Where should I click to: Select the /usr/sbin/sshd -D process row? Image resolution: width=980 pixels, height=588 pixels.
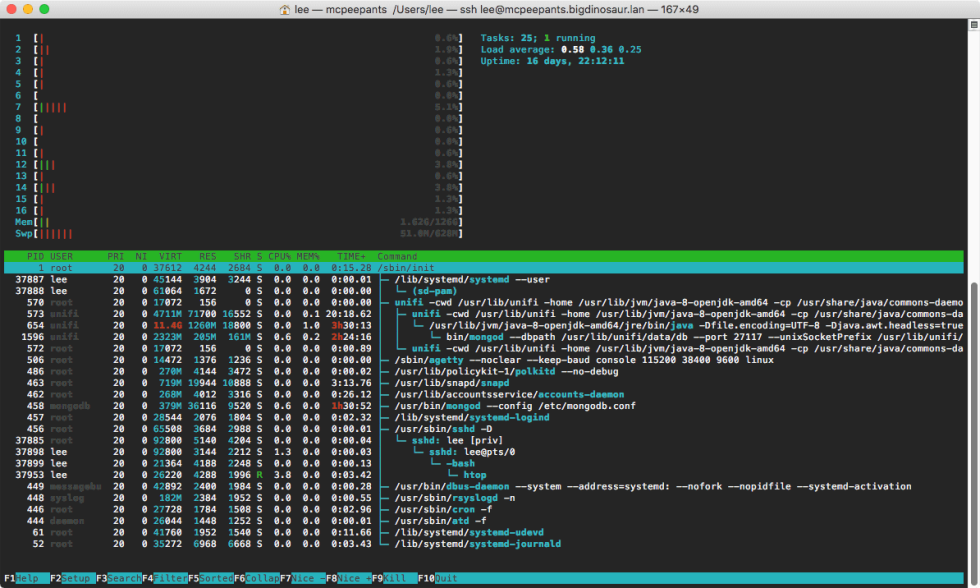(x=484, y=429)
